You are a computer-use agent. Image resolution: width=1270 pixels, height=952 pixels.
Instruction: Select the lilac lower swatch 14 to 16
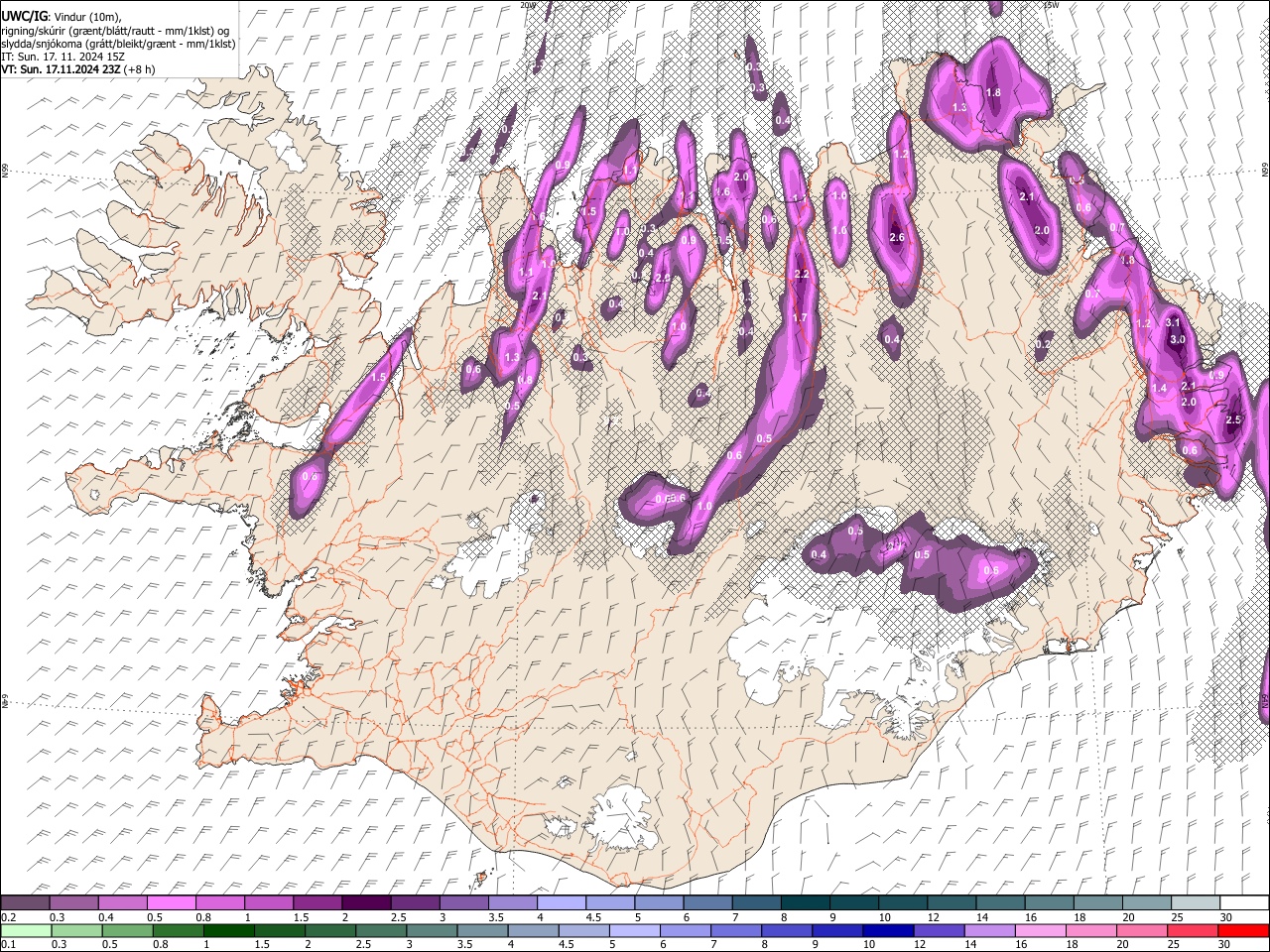coord(989,930)
